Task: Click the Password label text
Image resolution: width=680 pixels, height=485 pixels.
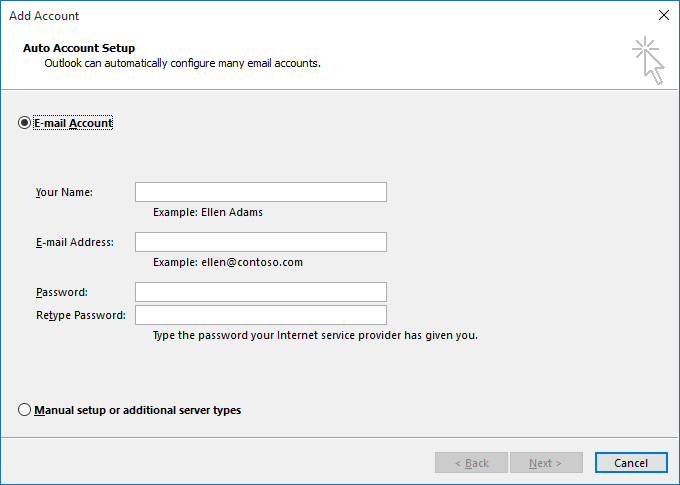Action: click(62, 292)
